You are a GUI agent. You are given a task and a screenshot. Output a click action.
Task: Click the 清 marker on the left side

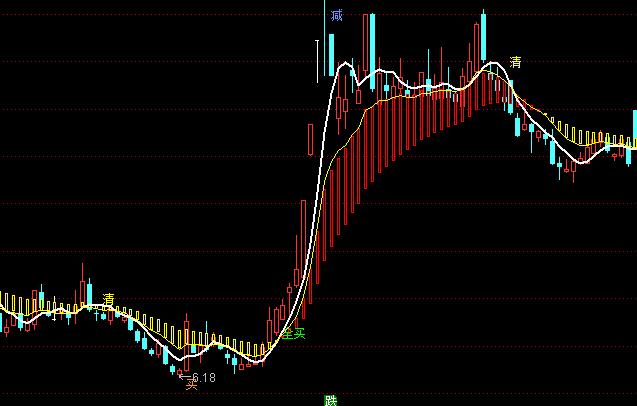coord(108,300)
